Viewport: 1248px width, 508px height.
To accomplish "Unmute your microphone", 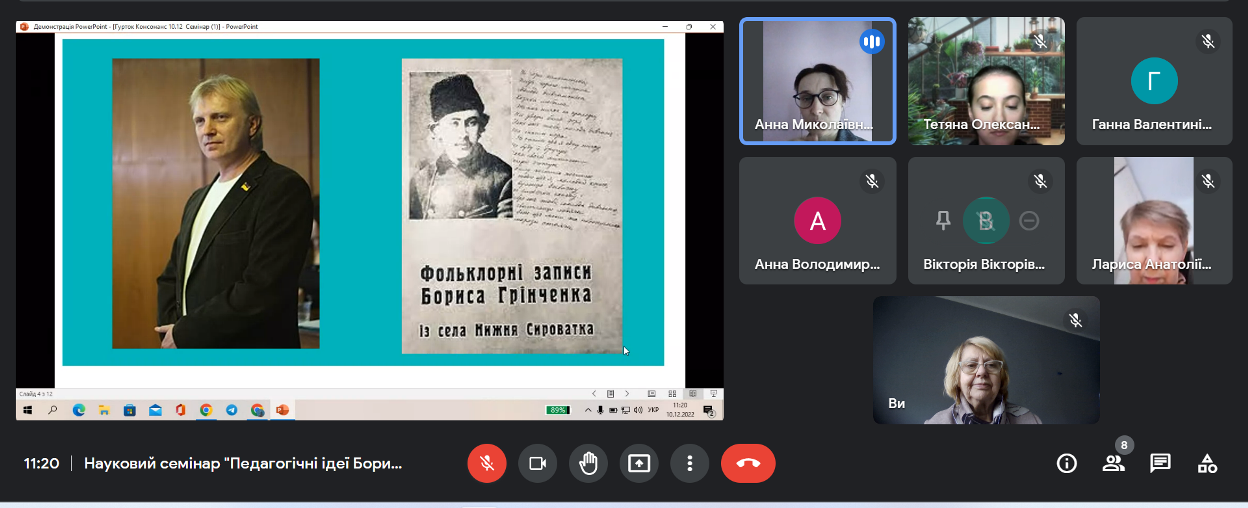I will pos(487,463).
